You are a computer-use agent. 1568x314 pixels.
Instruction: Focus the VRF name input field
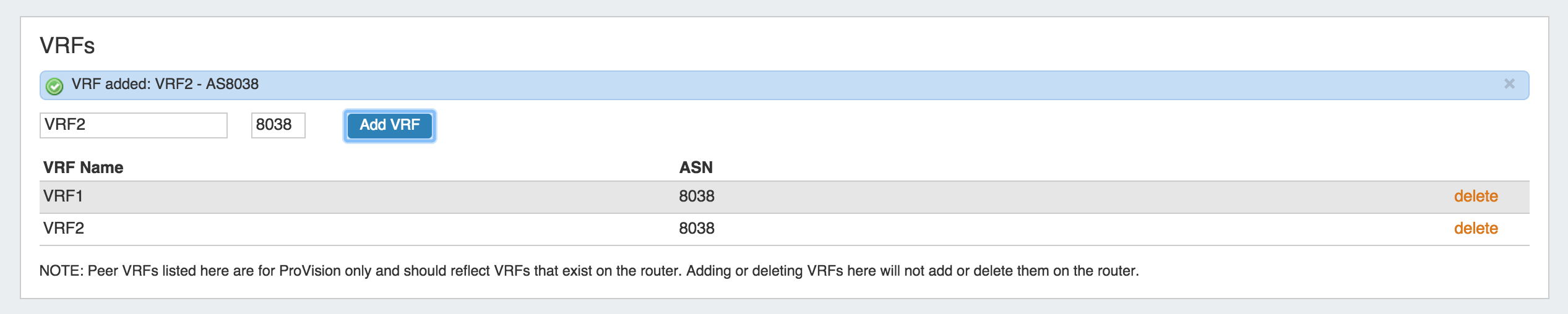(x=133, y=125)
